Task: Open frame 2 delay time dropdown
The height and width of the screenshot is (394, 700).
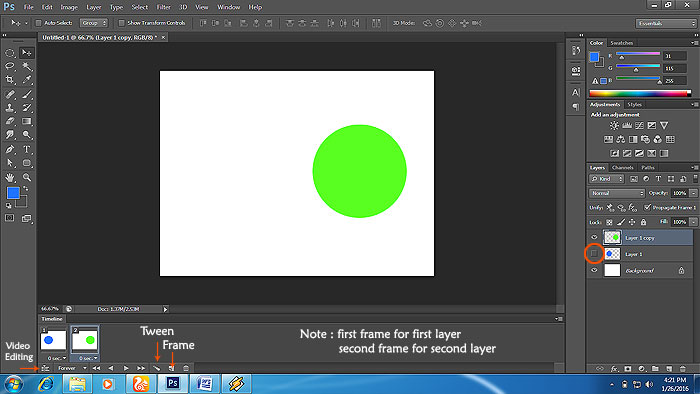Action: [88, 358]
